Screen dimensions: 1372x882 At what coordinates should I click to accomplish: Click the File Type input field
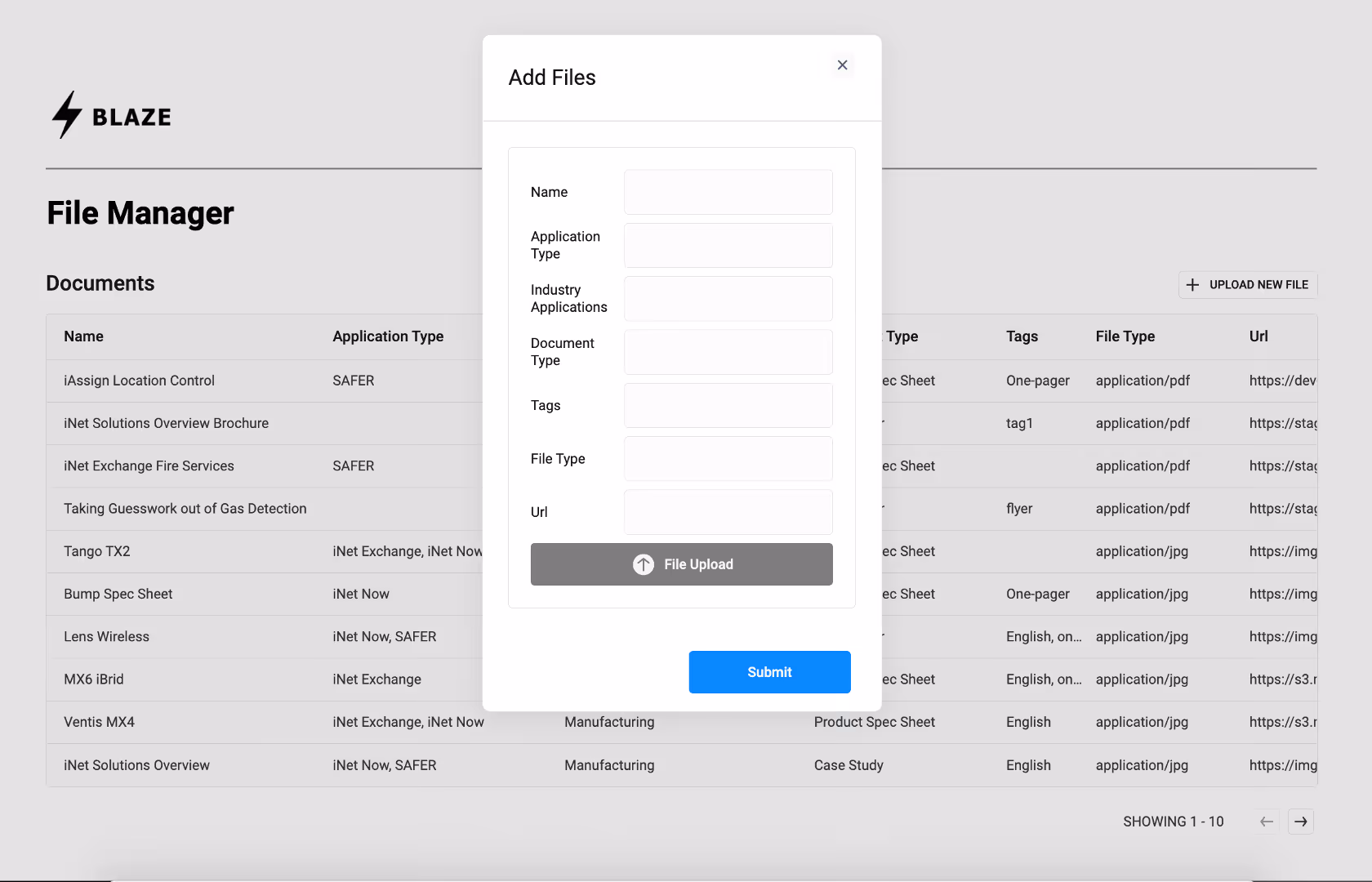pyautogui.click(x=728, y=458)
